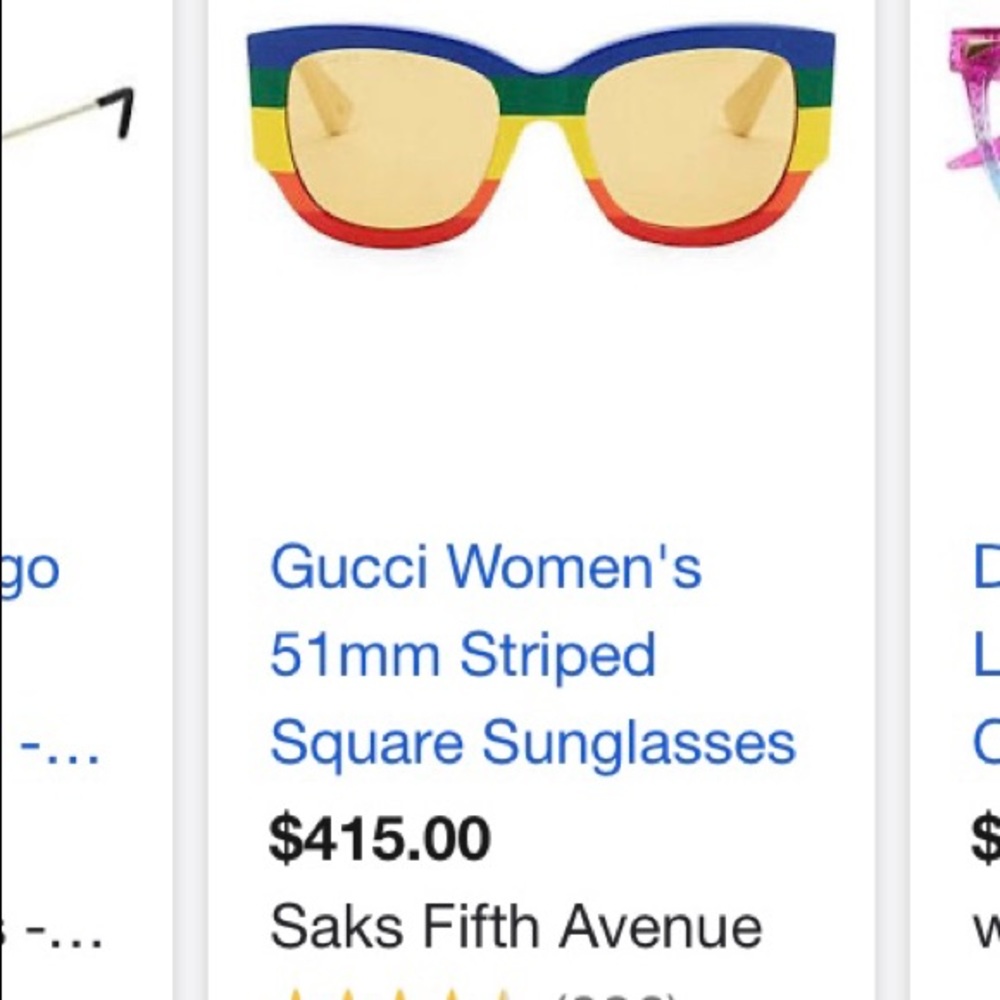Image resolution: width=1000 pixels, height=1000 pixels.
Task: Click the third star under Saks Fifth Avenue
Action: 400,992
